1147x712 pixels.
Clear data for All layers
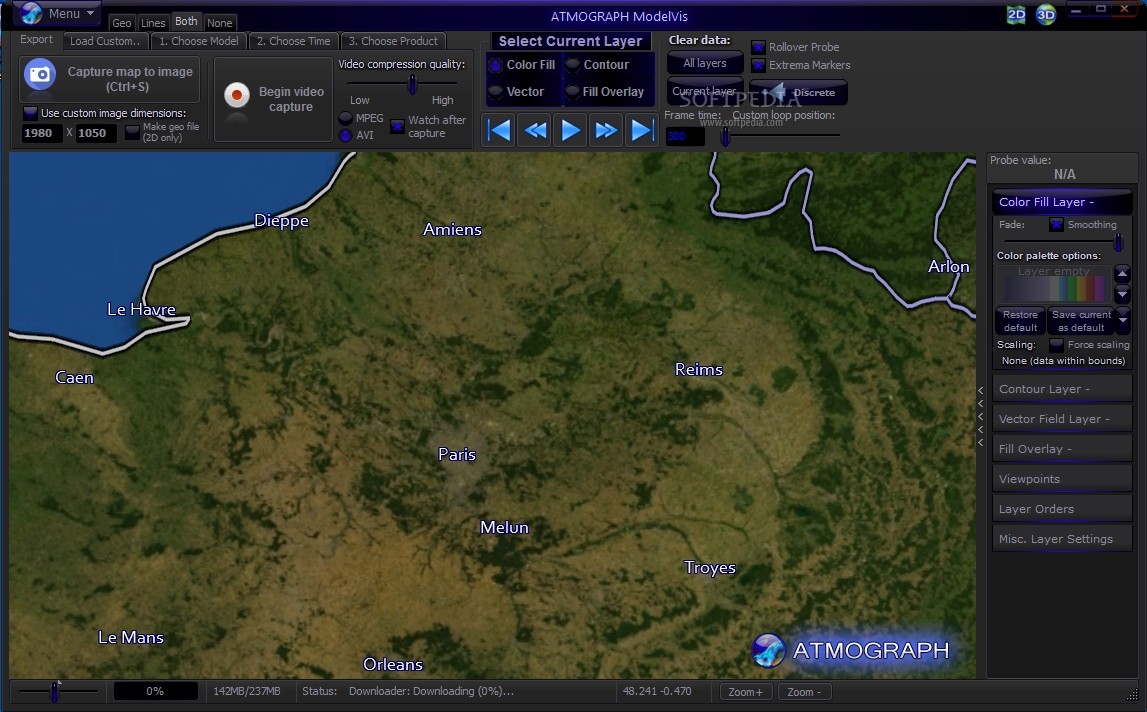pos(704,64)
